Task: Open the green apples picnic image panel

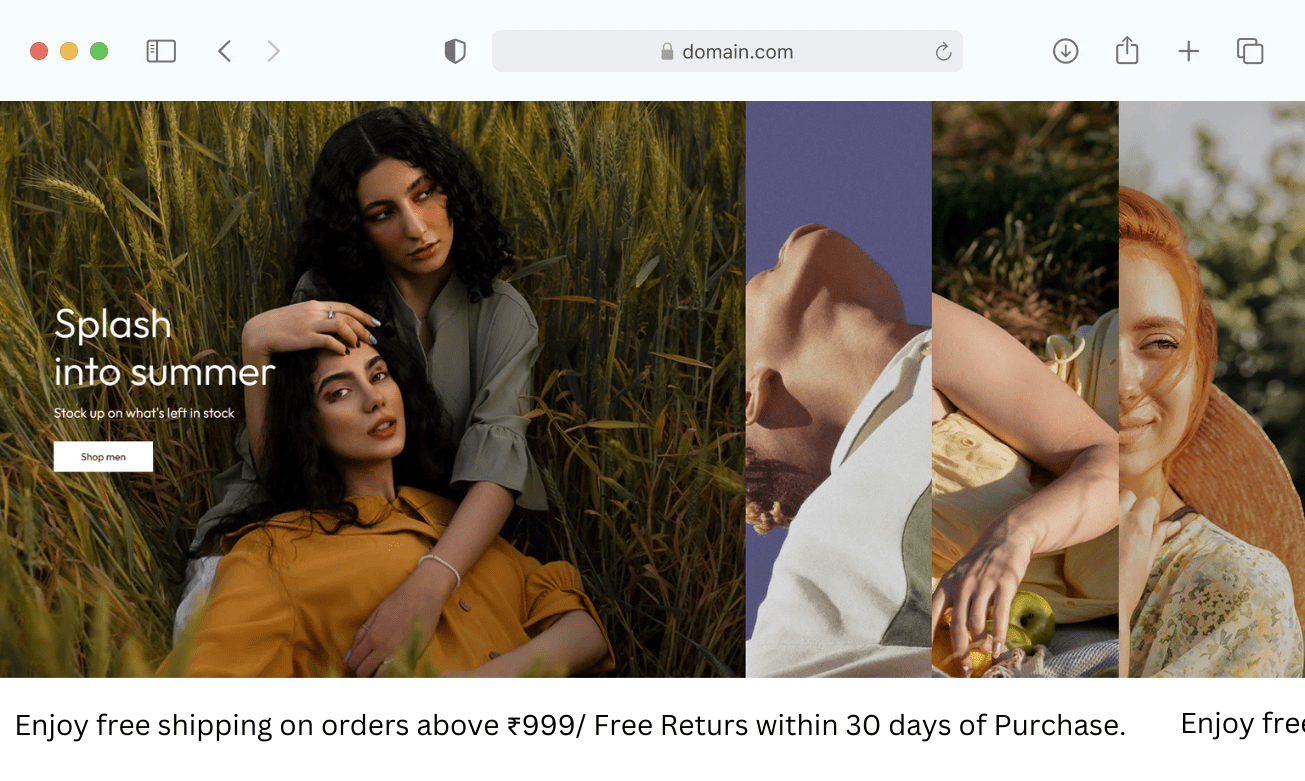Action: (x=1025, y=389)
